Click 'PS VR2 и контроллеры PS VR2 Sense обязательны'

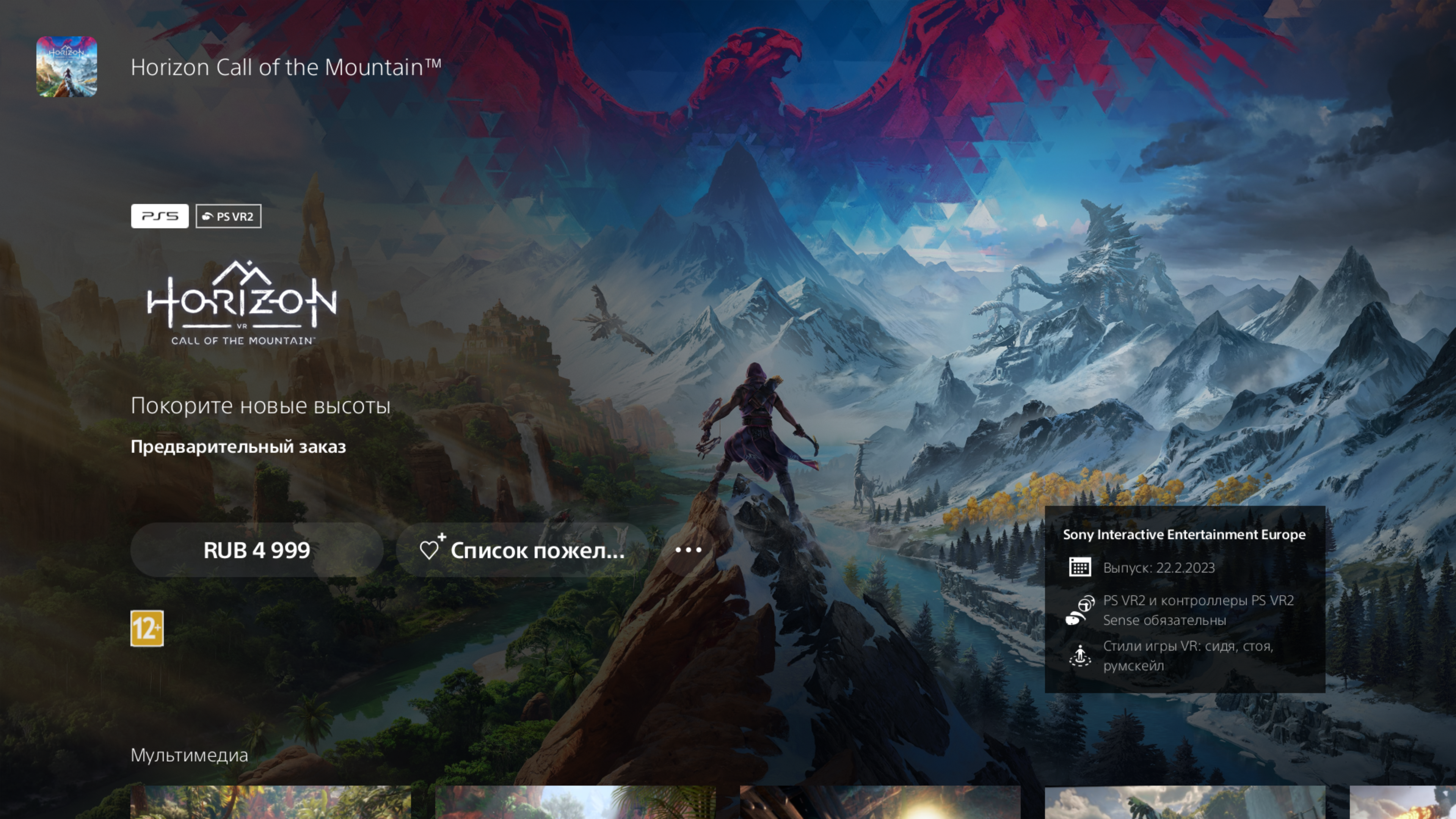[1198, 610]
